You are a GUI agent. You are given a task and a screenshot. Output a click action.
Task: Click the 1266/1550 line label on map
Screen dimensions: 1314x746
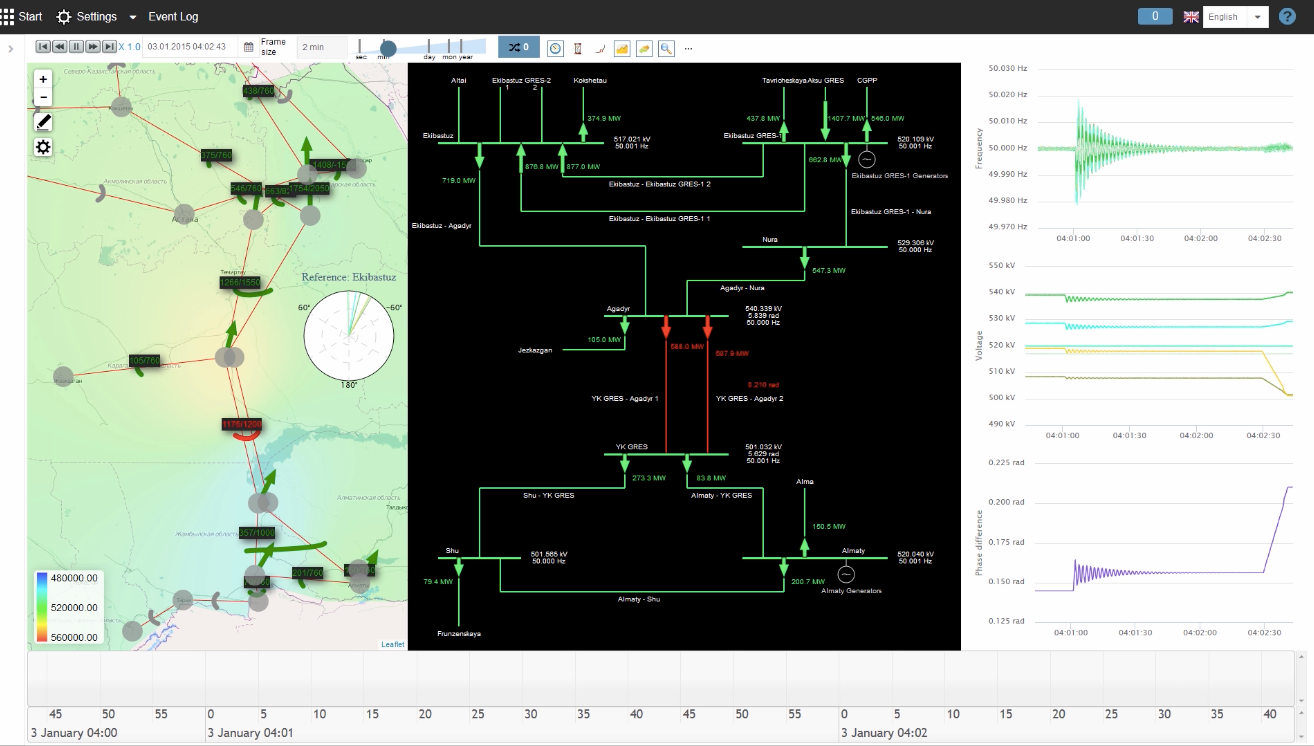pyautogui.click(x=240, y=283)
